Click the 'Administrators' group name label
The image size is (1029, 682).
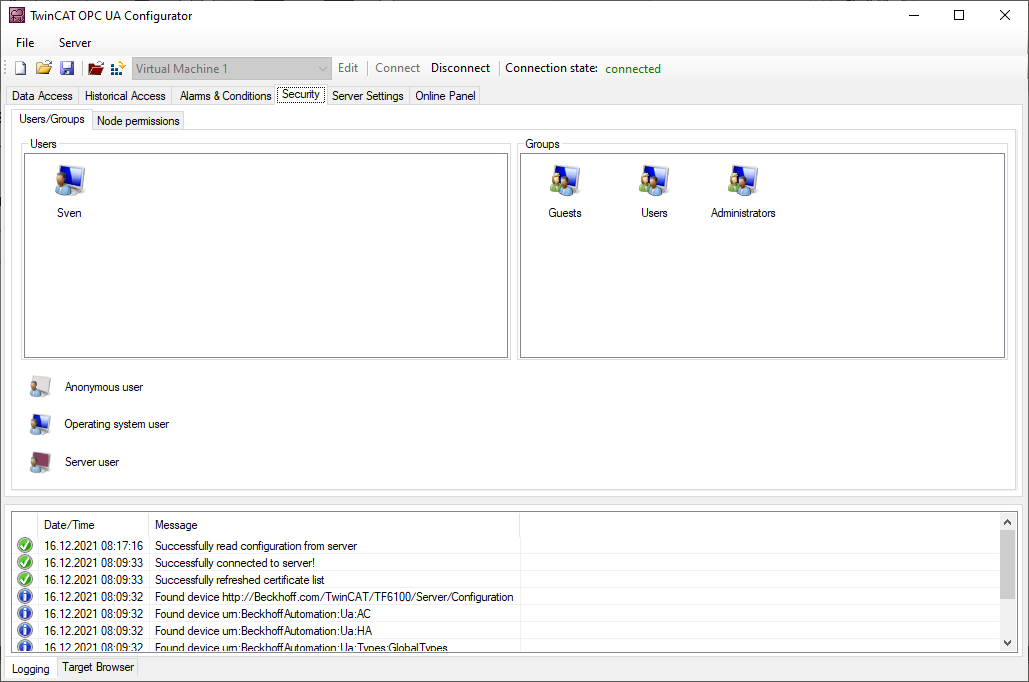point(743,213)
